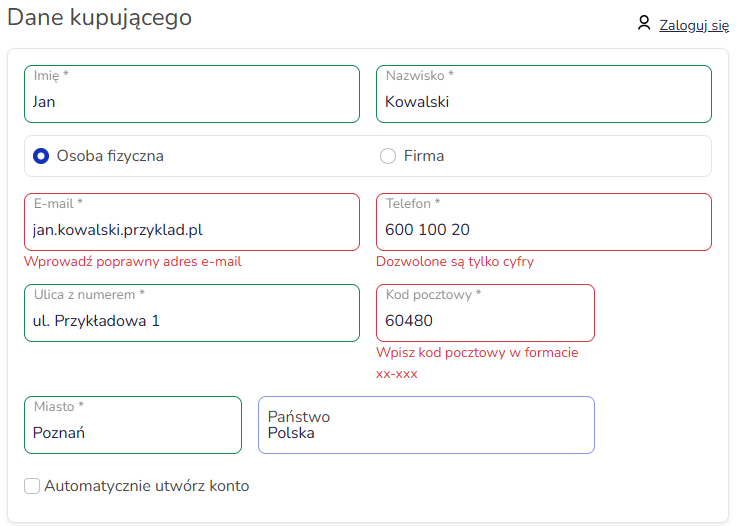750x526 pixels.
Task: Focus the Ulica z numerem field
Action: click(192, 313)
